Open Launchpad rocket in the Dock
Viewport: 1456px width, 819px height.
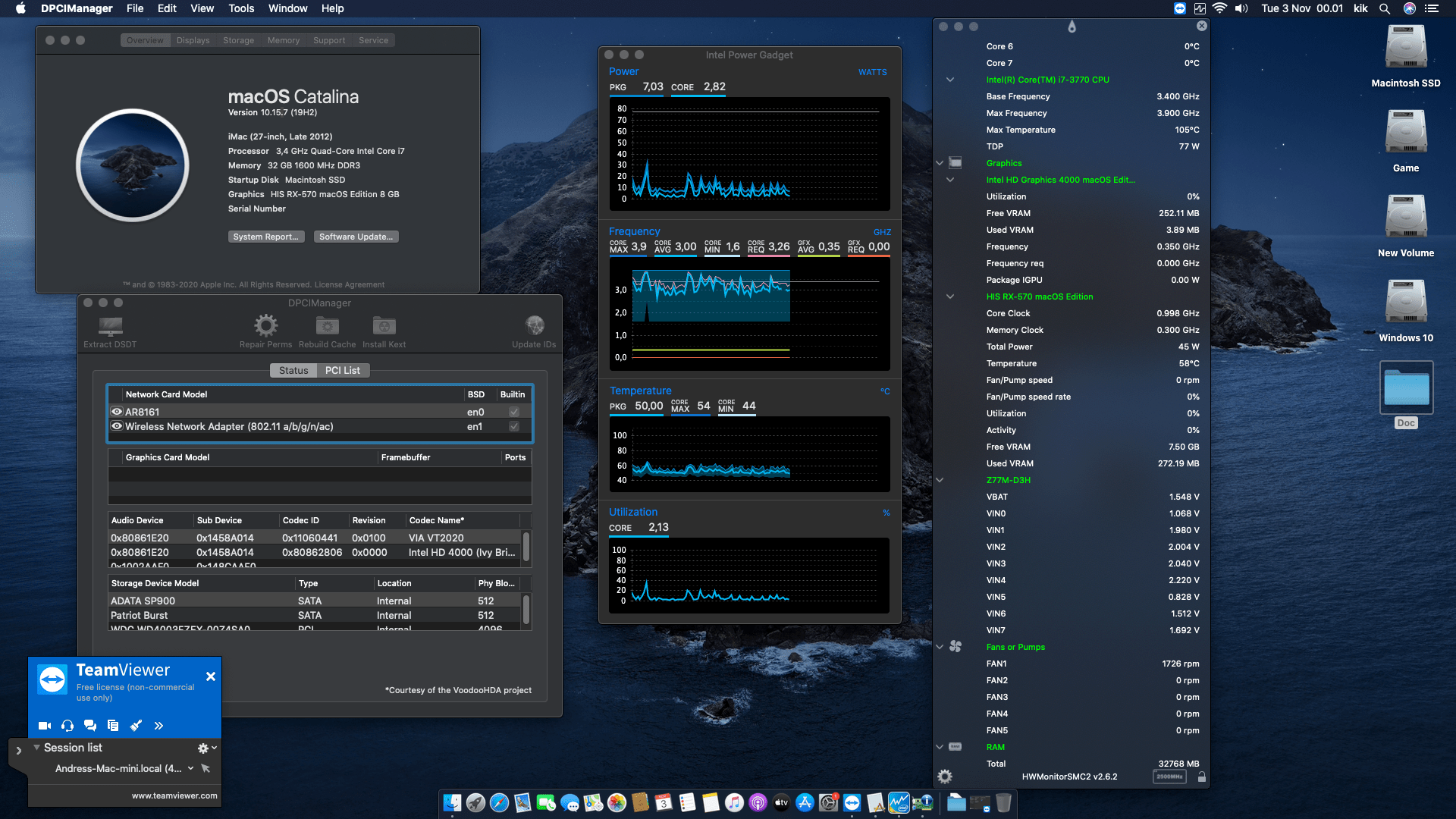pyautogui.click(x=475, y=802)
